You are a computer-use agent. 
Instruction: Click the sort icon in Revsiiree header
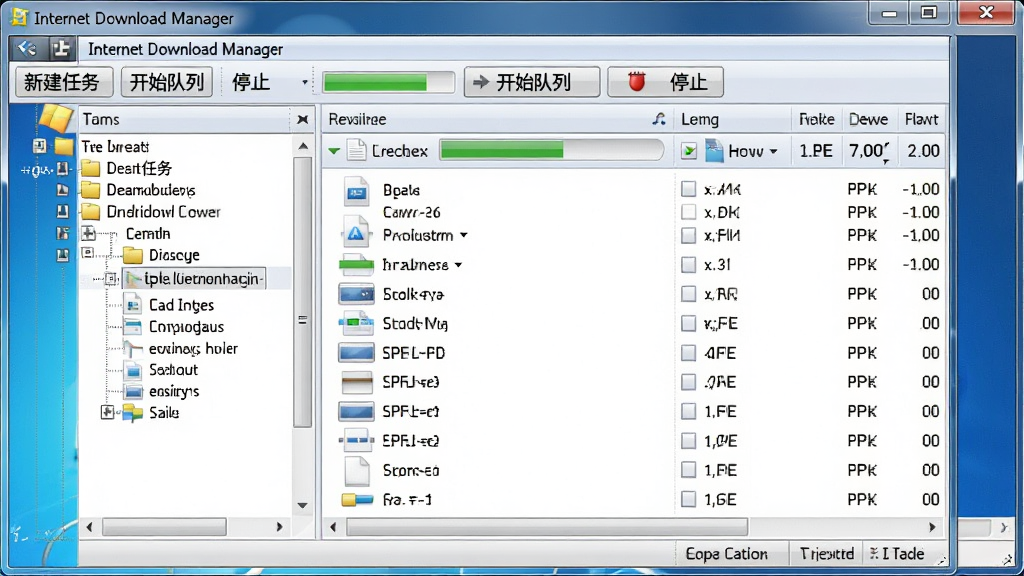[659, 119]
